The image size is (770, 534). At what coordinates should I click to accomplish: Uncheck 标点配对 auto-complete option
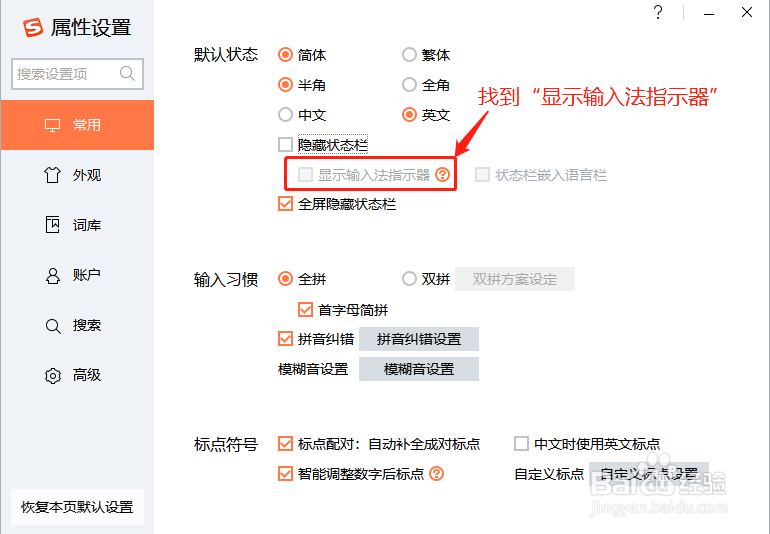[285, 444]
